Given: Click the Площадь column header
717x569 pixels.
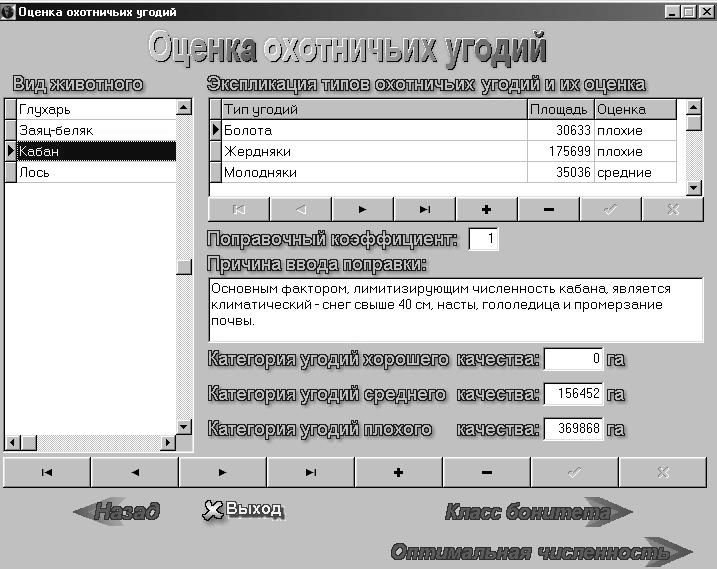Looking at the screenshot, I should [x=561, y=109].
